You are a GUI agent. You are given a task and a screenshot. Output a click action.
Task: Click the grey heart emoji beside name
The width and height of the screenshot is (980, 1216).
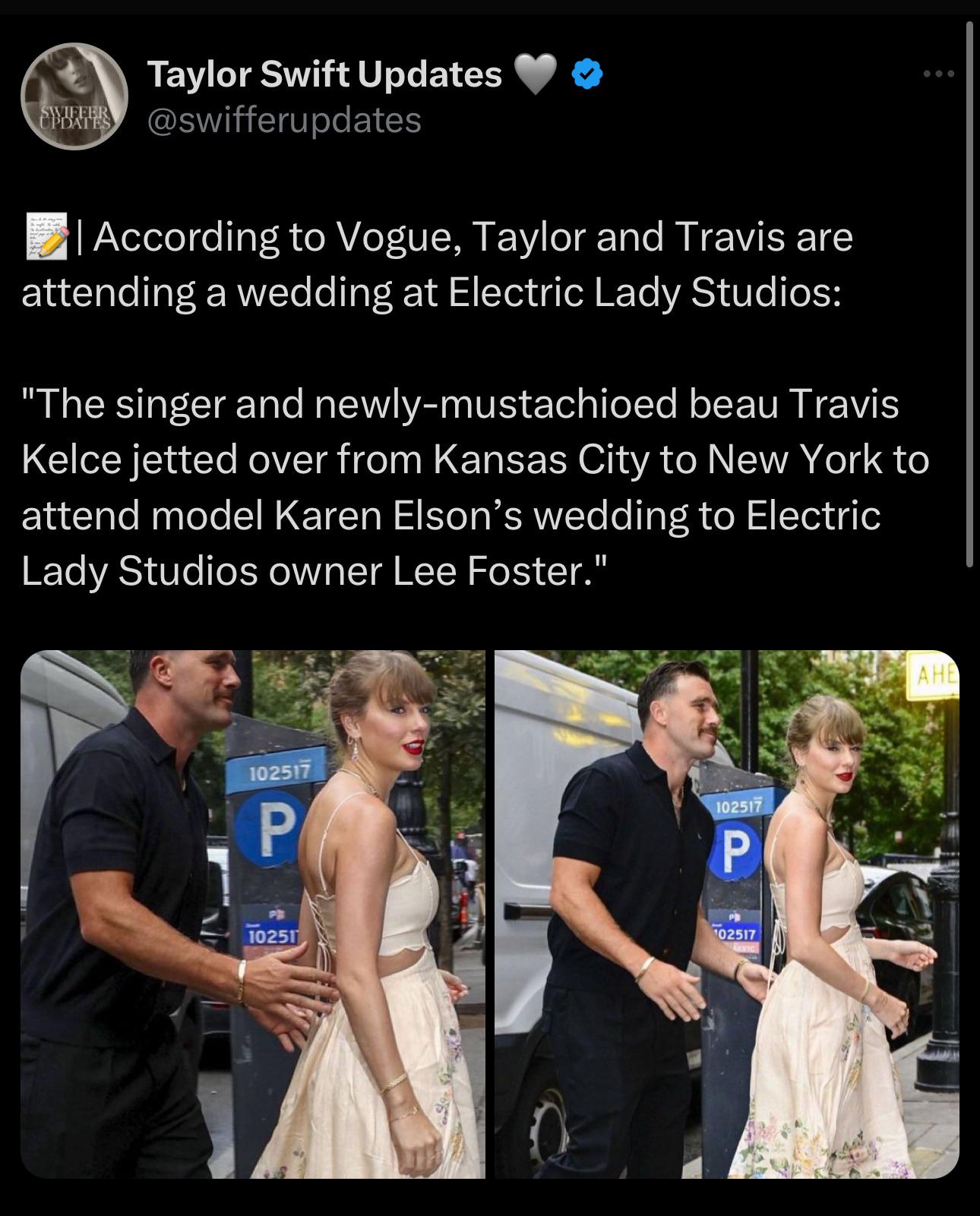click(536, 74)
